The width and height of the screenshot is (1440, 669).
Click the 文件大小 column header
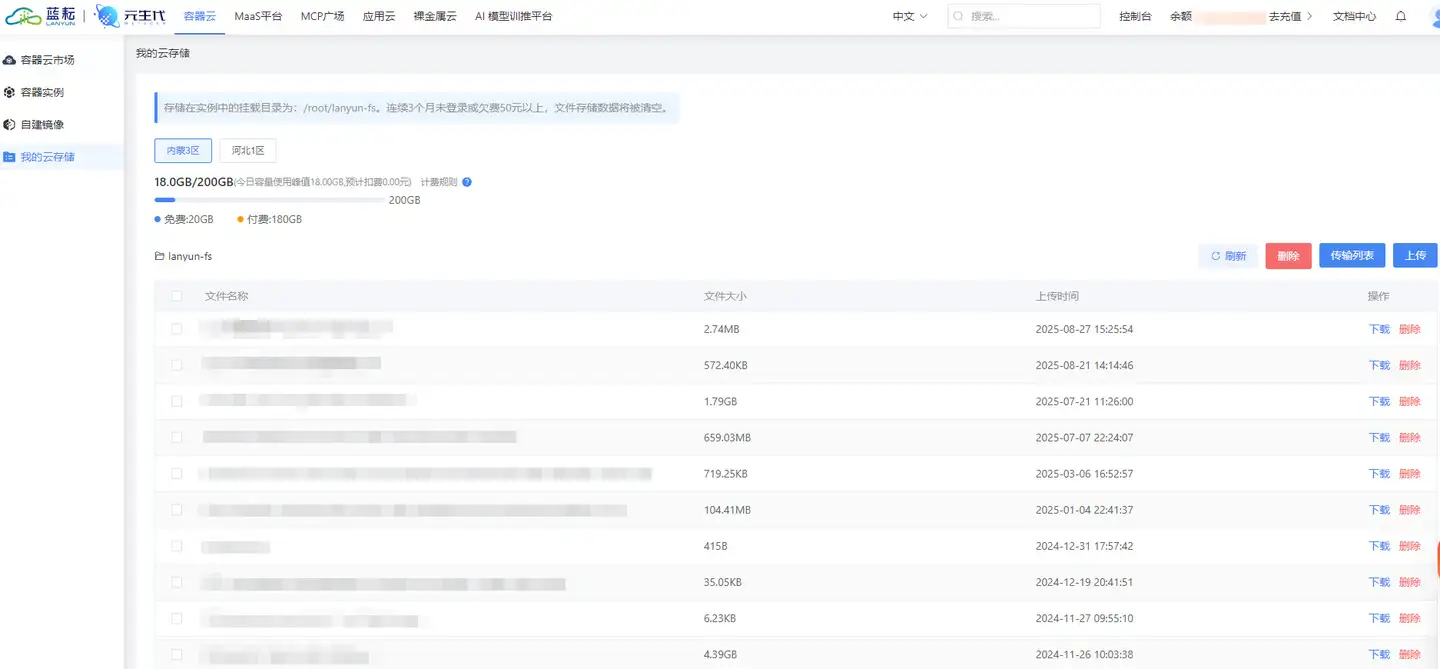725,296
